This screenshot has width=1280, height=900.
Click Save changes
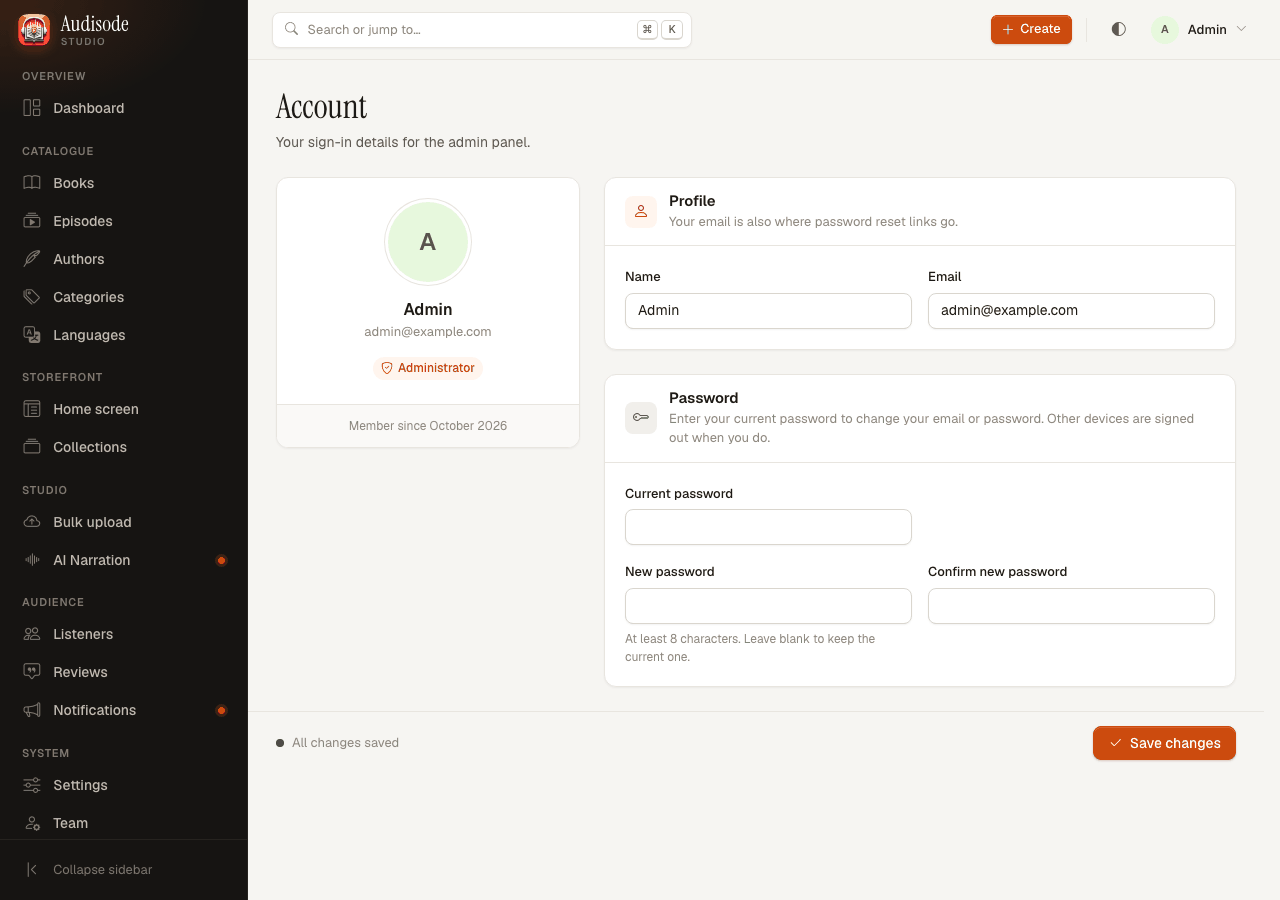click(1164, 743)
